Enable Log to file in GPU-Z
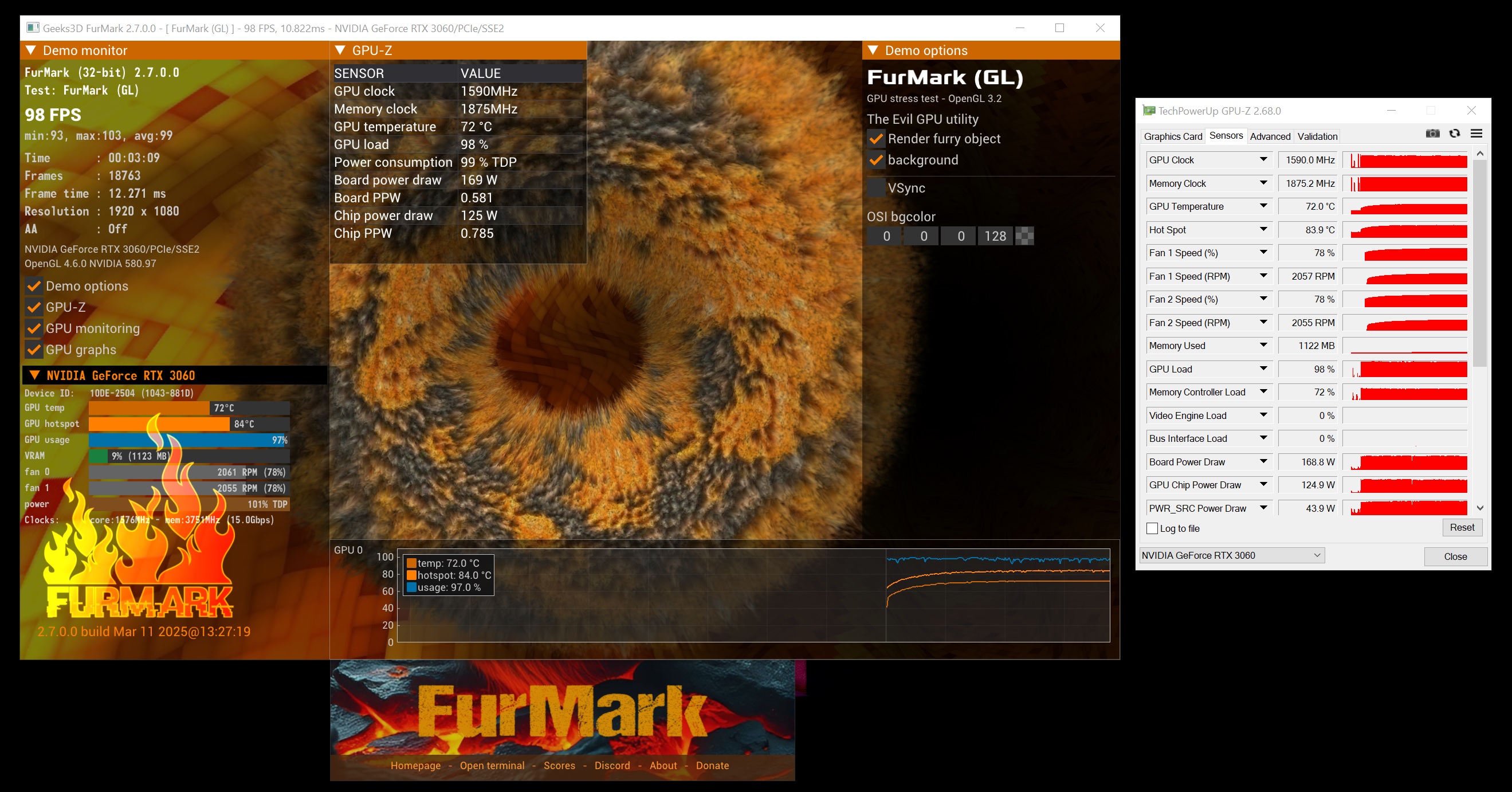The image size is (1512, 792). pos(1152,528)
